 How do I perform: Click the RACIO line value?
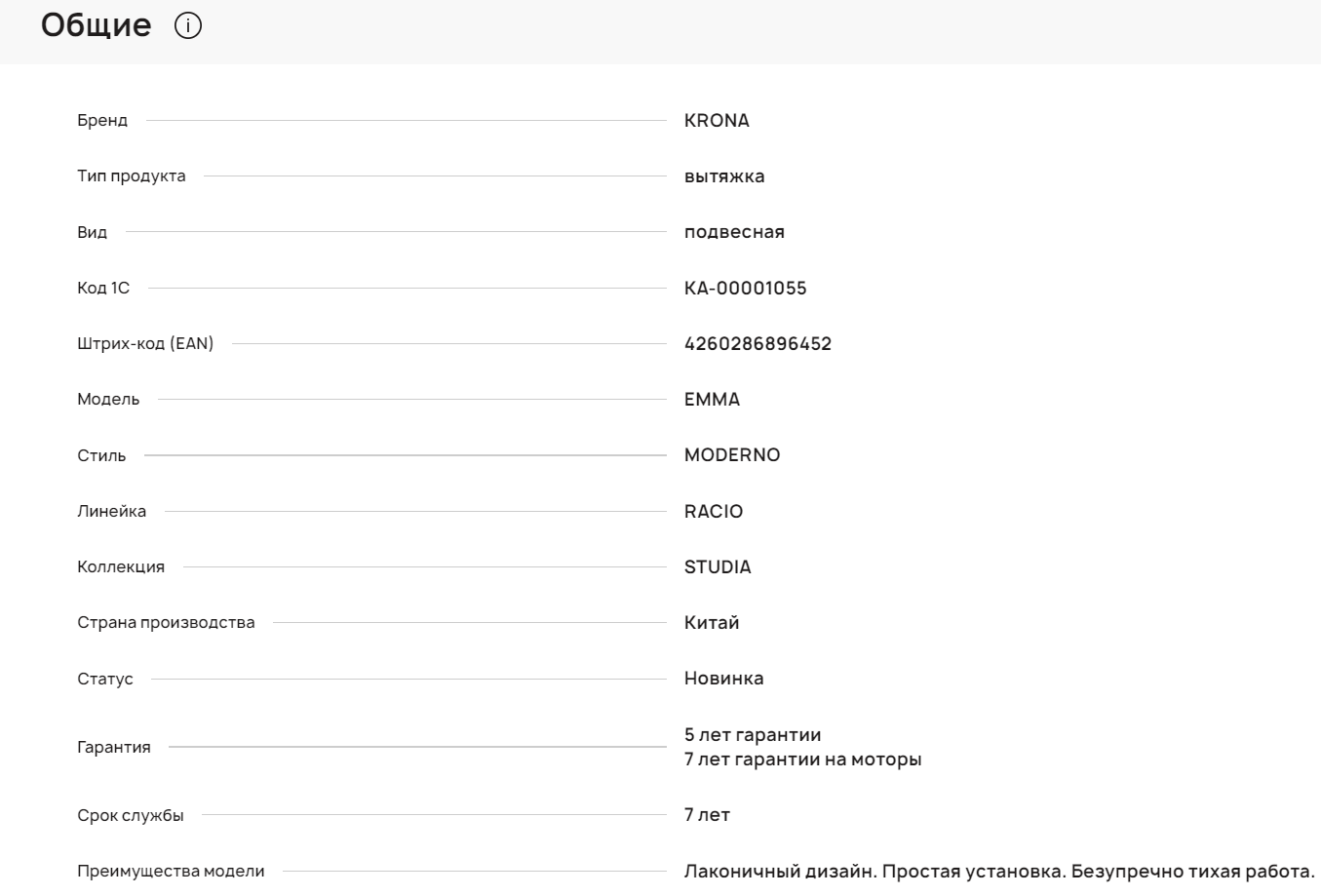click(714, 512)
